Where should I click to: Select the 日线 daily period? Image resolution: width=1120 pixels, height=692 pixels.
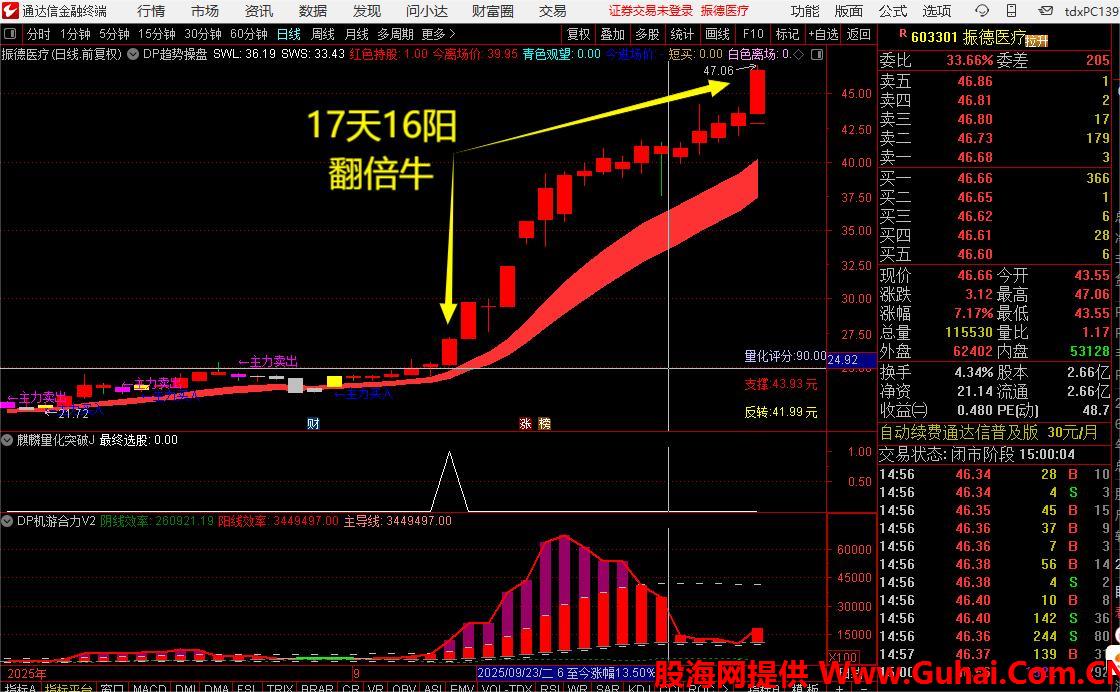(289, 34)
